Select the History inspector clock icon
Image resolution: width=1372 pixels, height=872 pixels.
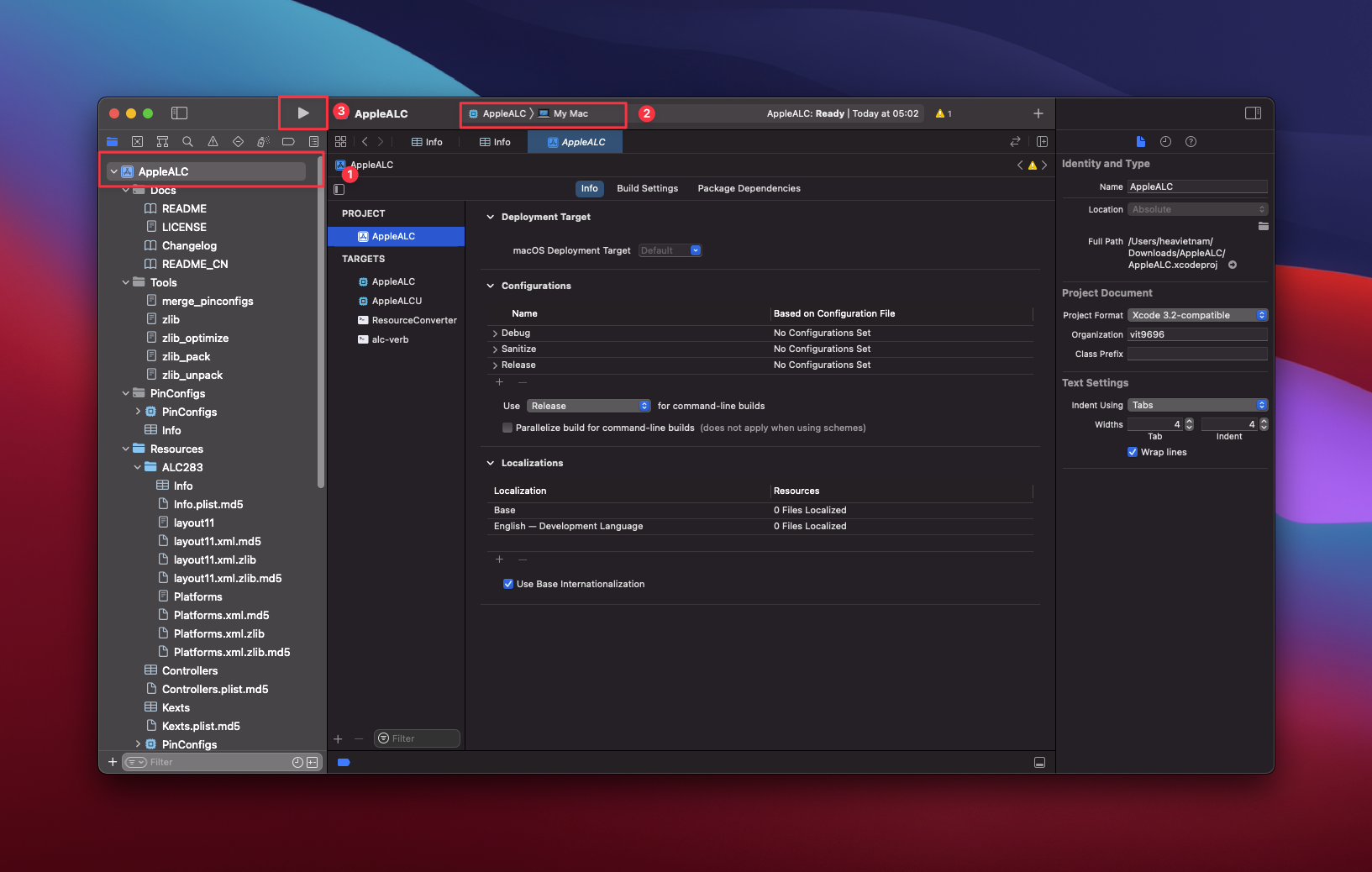coord(1165,141)
